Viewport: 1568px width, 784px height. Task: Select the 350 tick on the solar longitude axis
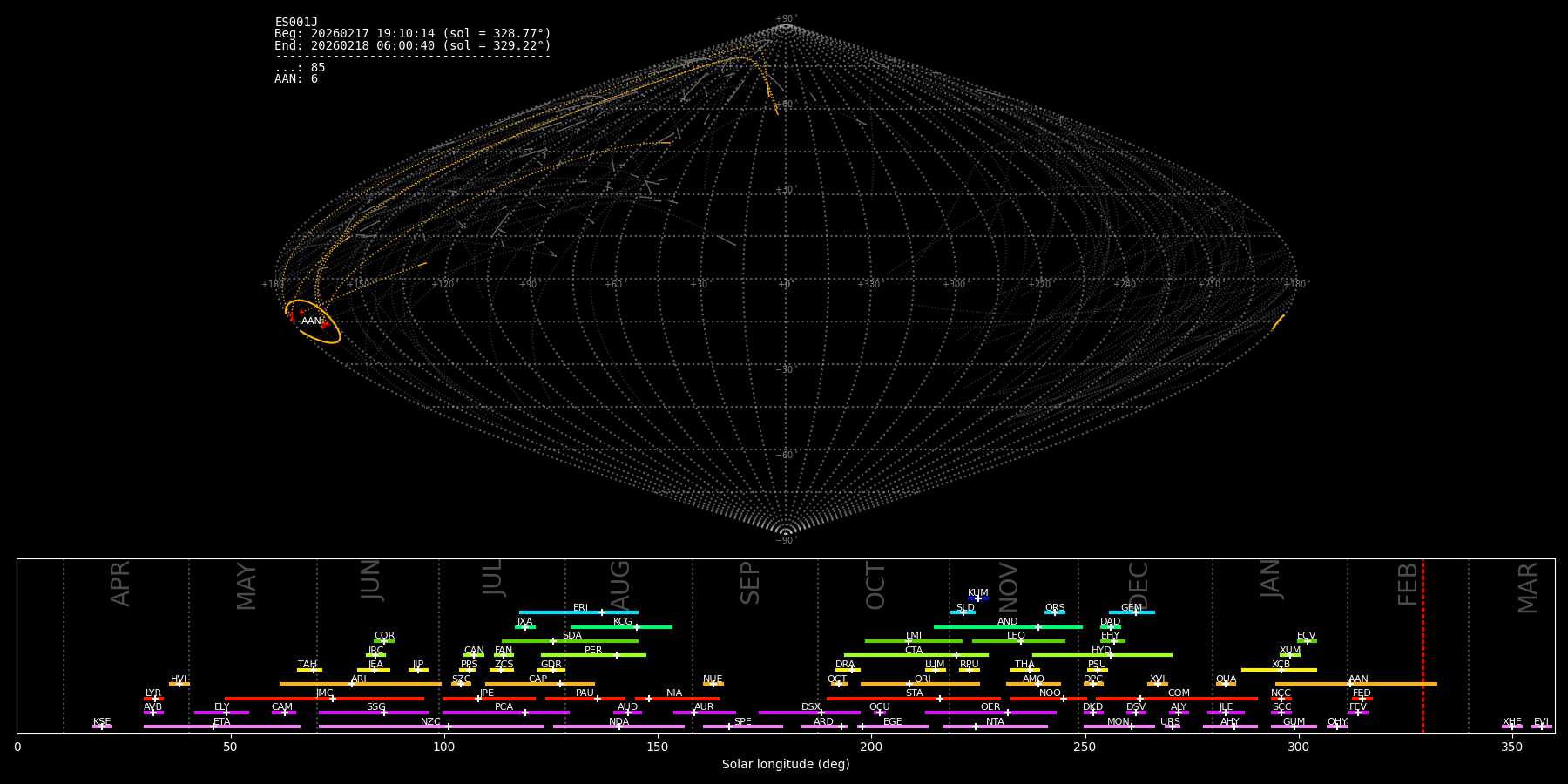(1511, 747)
